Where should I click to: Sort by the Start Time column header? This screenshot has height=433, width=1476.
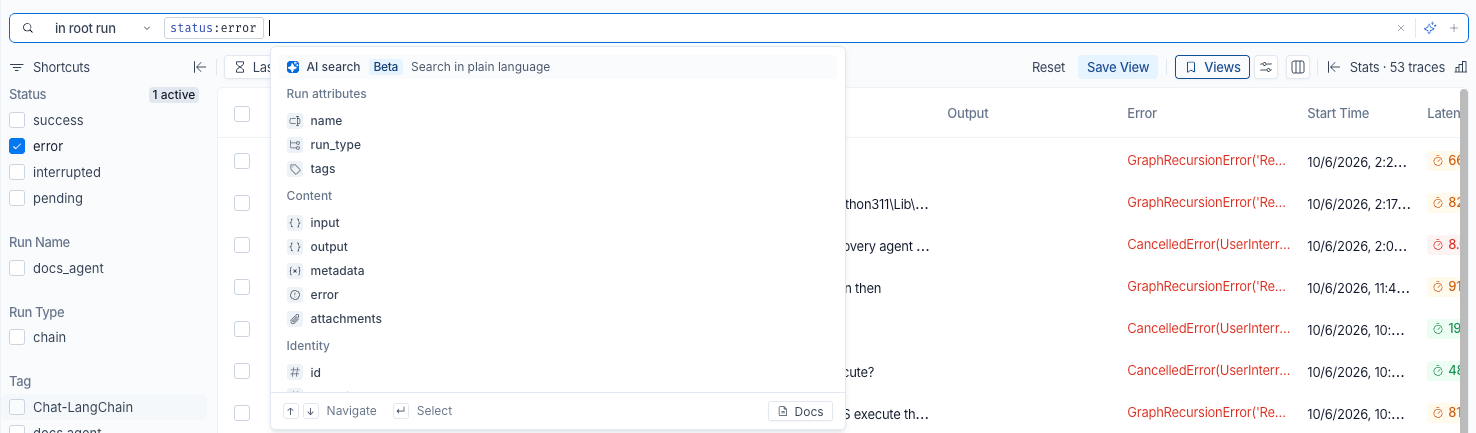pyautogui.click(x=1338, y=113)
